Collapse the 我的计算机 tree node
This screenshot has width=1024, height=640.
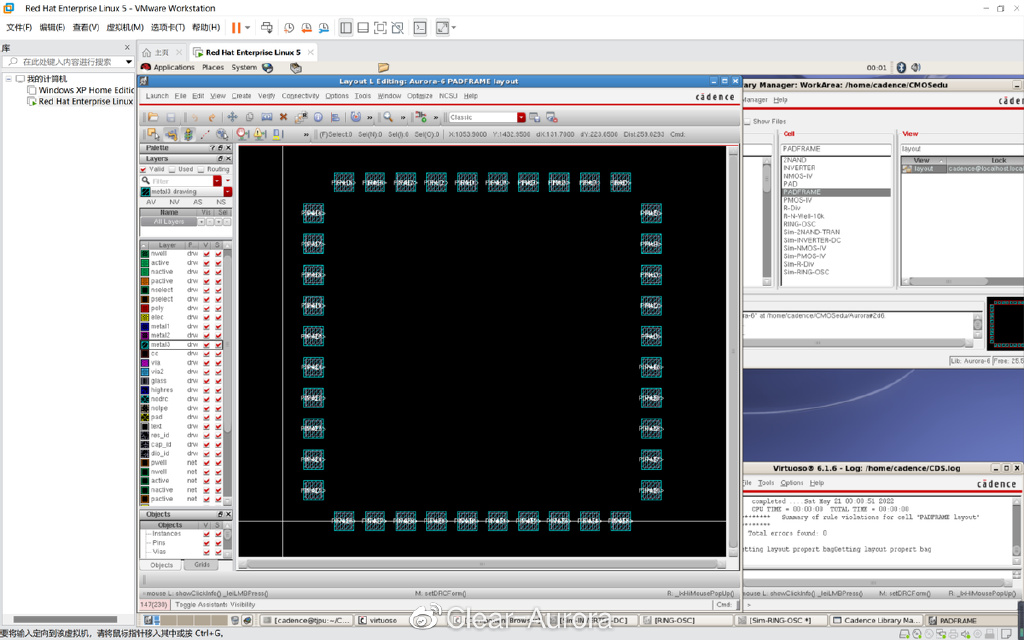8,79
